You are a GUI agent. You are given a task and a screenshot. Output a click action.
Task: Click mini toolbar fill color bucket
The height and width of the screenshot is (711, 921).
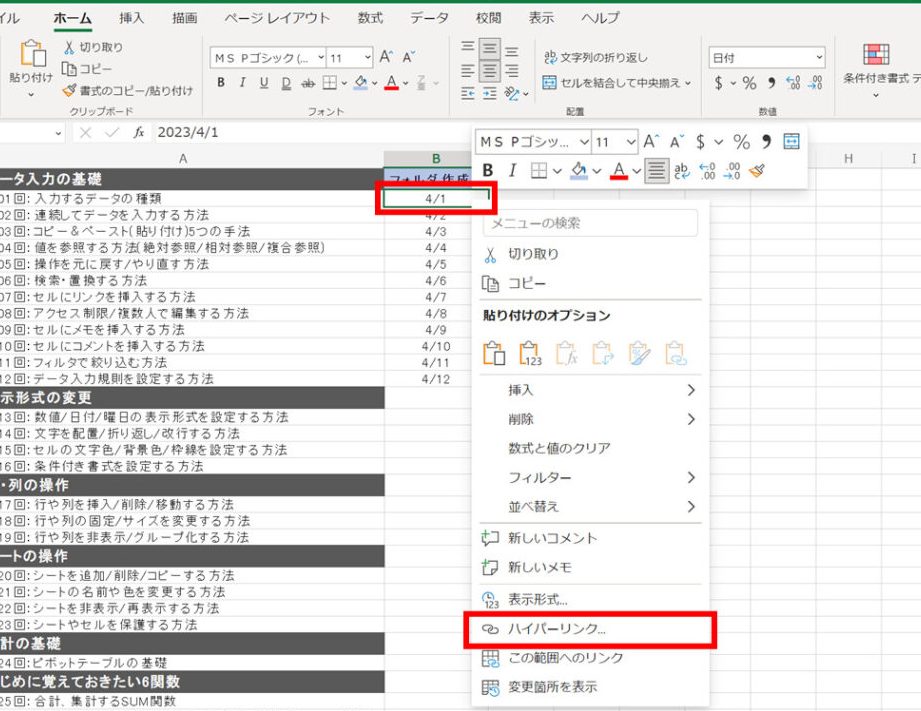pyautogui.click(x=579, y=170)
